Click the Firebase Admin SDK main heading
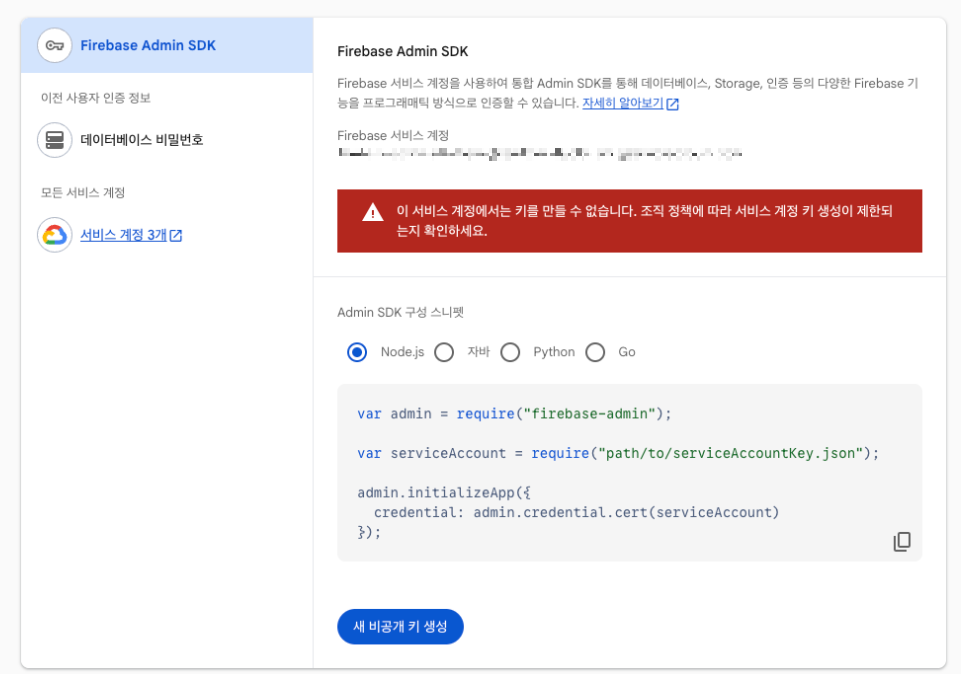 [403, 51]
